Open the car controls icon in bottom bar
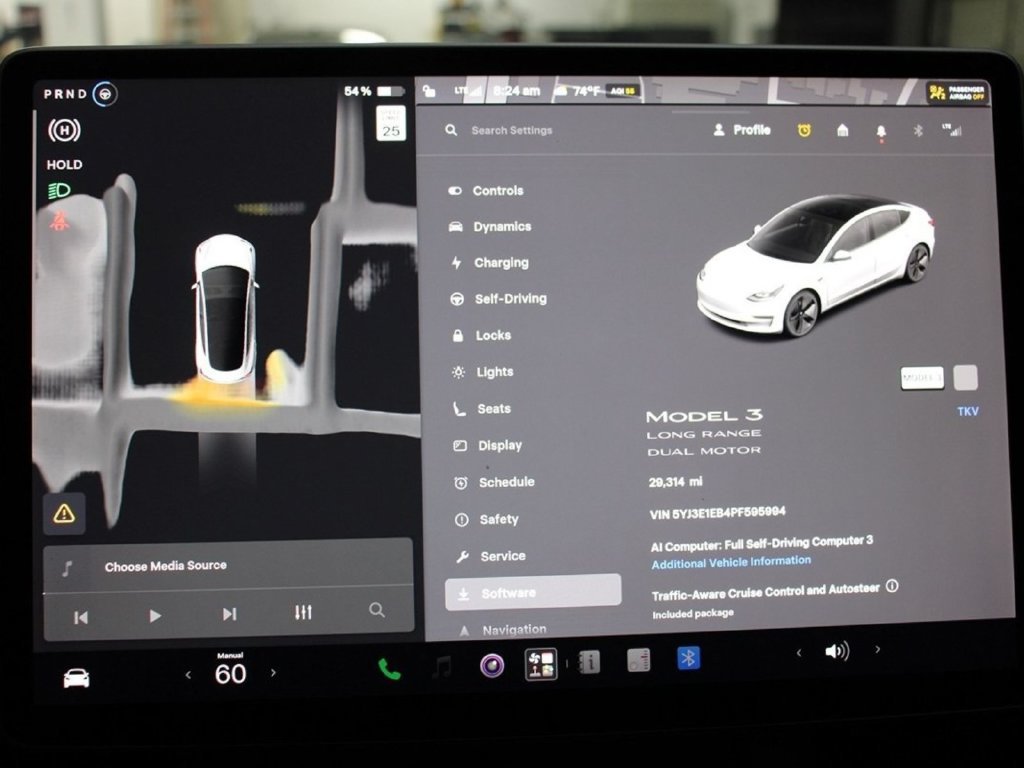 coord(76,678)
